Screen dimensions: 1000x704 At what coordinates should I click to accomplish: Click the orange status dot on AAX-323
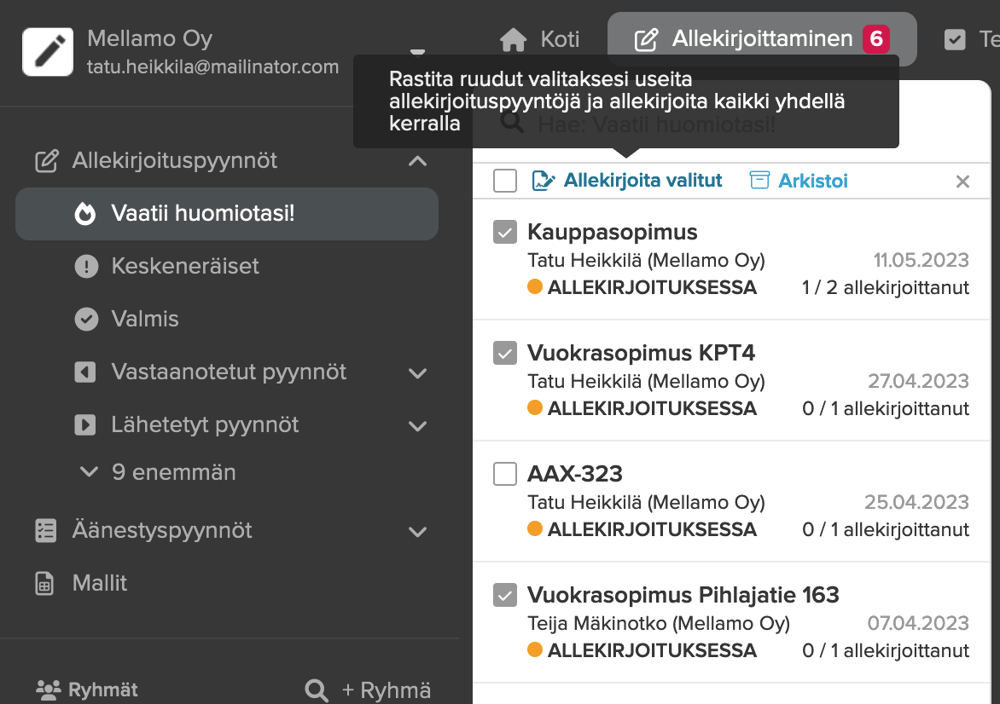coord(534,529)
